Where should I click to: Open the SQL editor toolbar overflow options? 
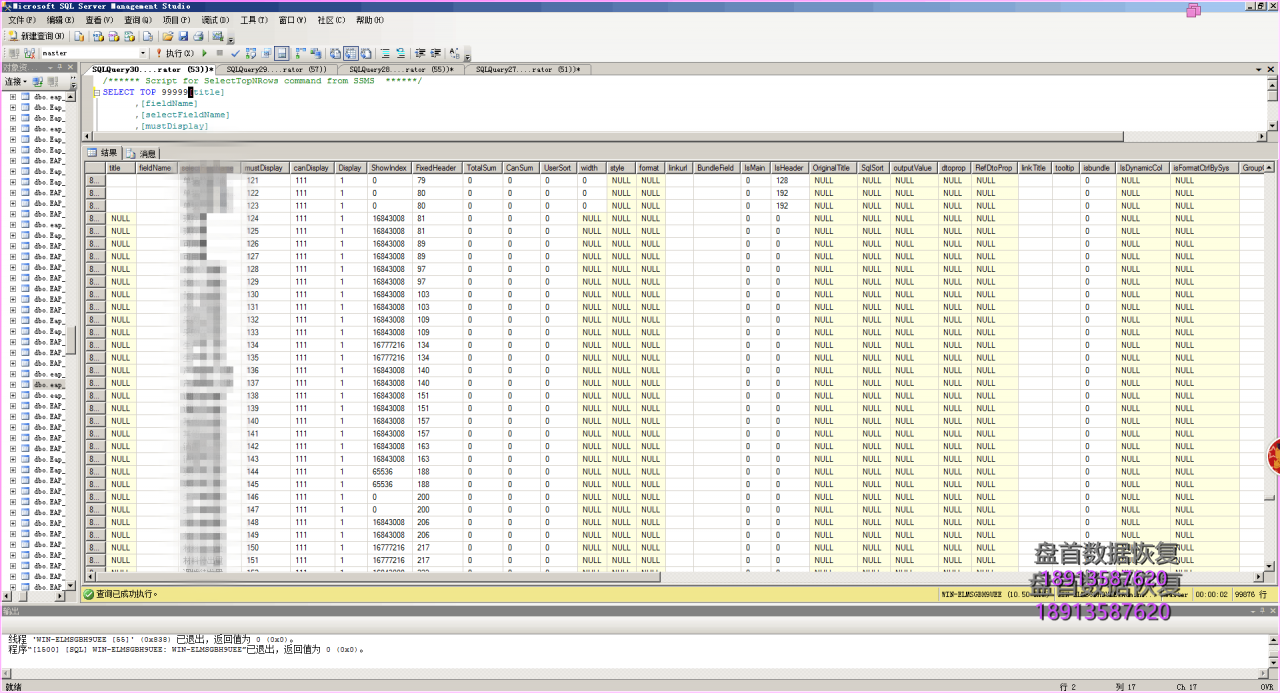[467, 56]
